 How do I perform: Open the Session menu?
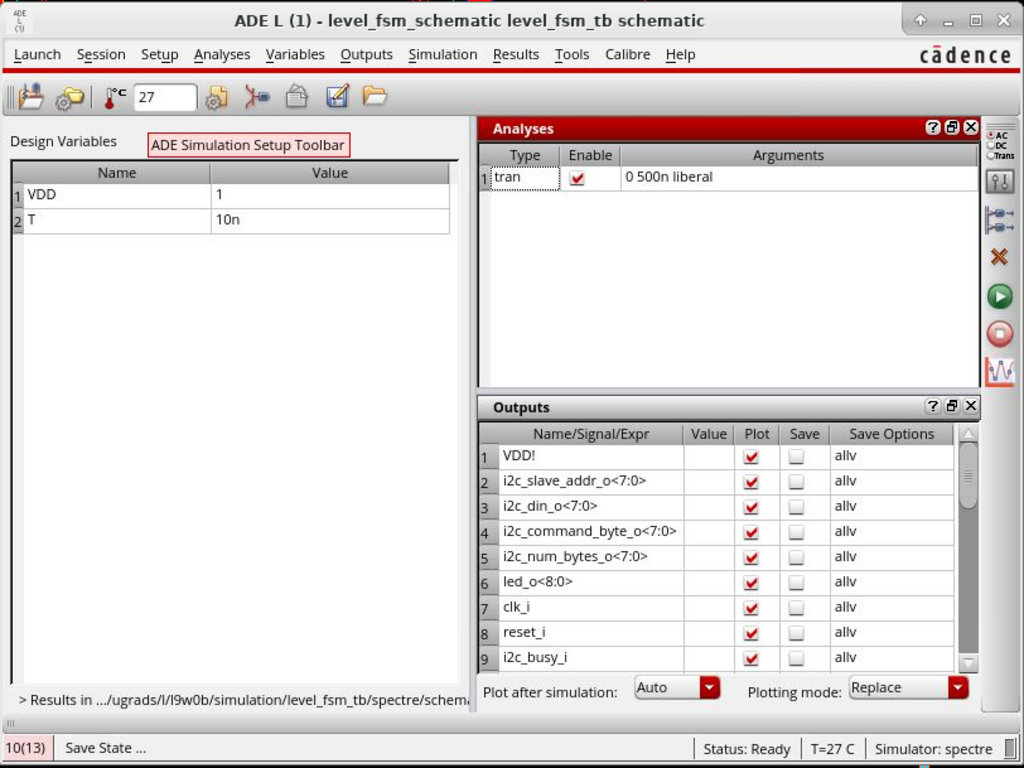click(x=101, y=55)
